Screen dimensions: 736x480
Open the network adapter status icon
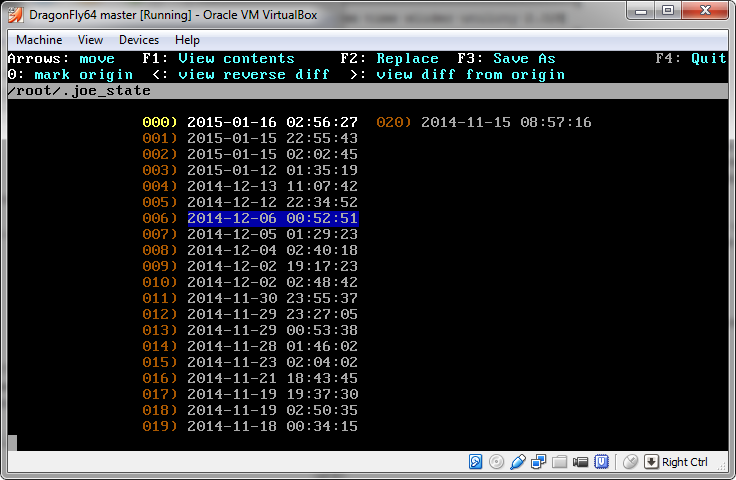point(538,462)
